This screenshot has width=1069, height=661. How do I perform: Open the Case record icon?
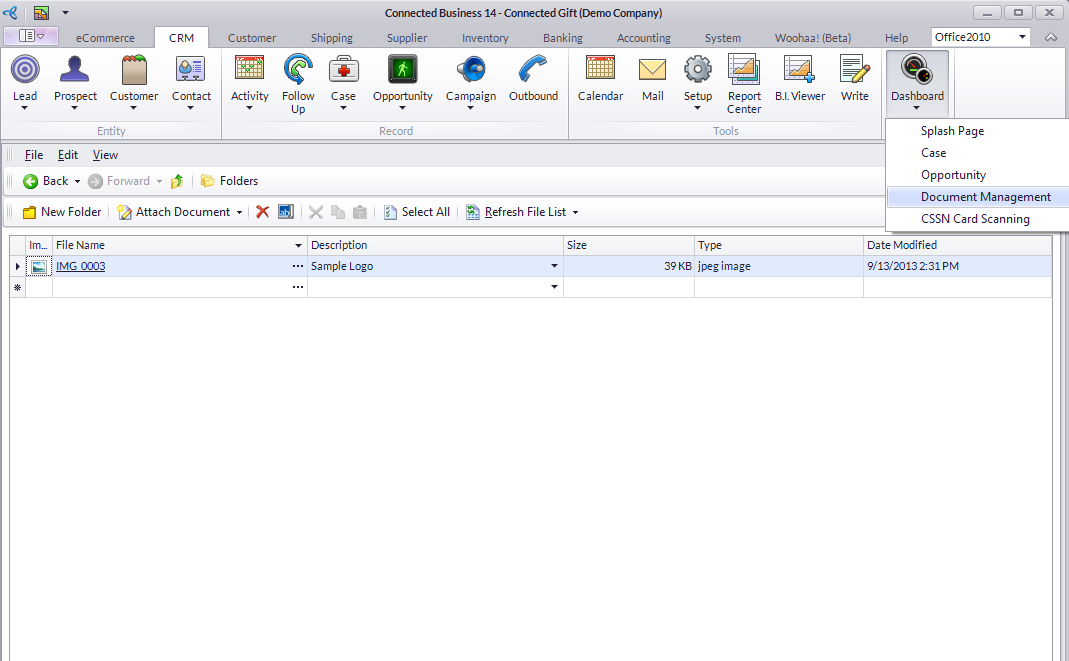pyautogui.click(x=343, y=71)
